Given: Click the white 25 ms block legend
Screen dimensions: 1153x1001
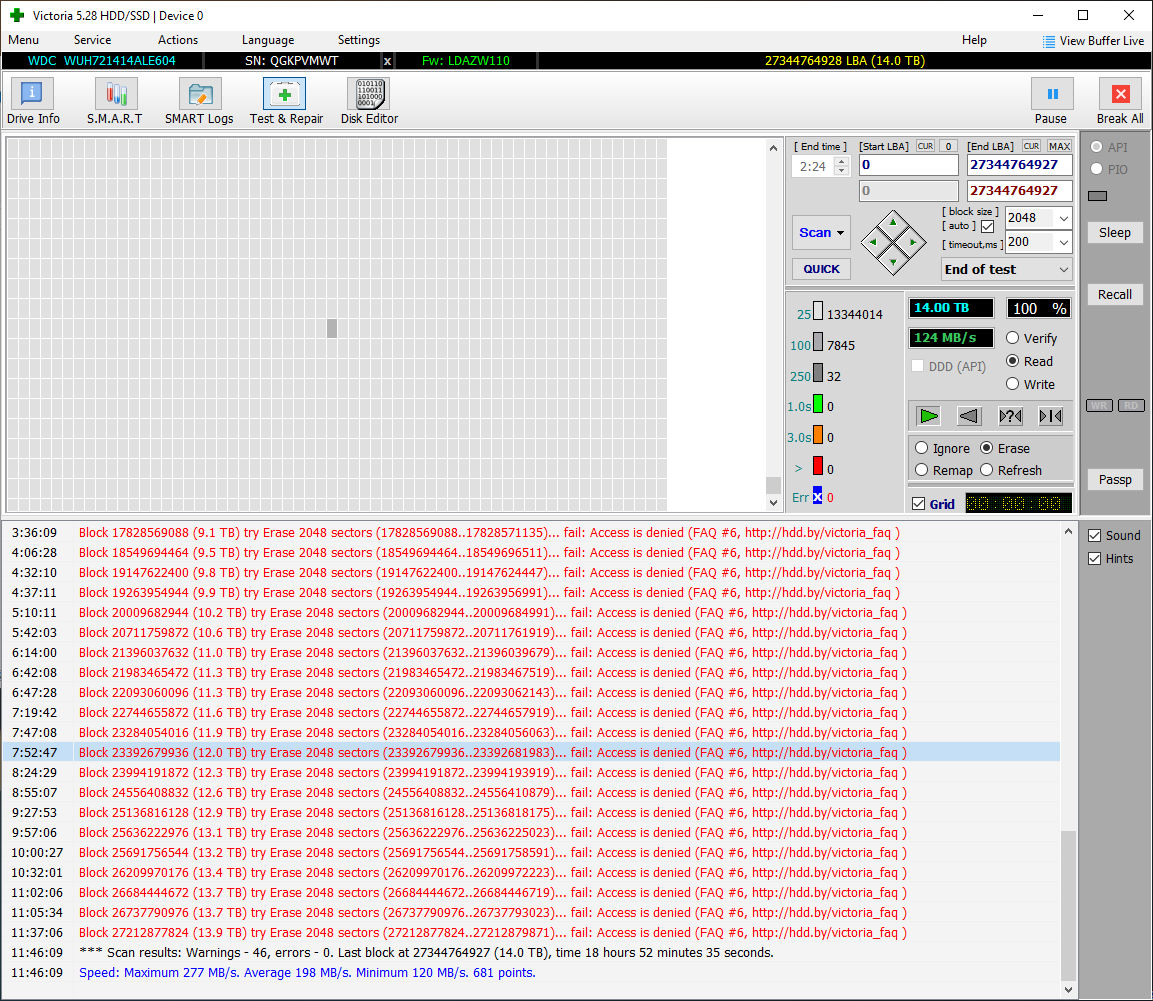Looking at the screenshot, I should coord(818,312).
